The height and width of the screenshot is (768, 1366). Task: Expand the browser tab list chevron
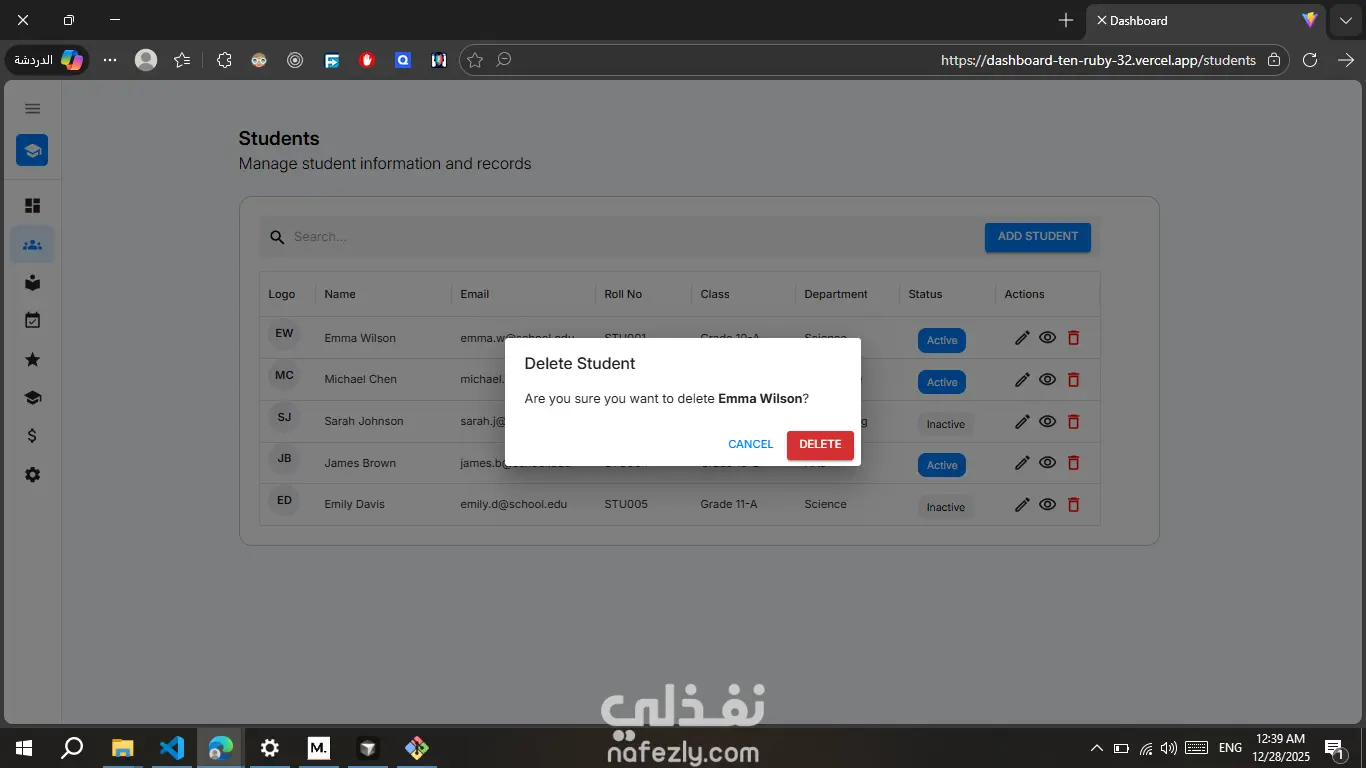pos(1346,20)
